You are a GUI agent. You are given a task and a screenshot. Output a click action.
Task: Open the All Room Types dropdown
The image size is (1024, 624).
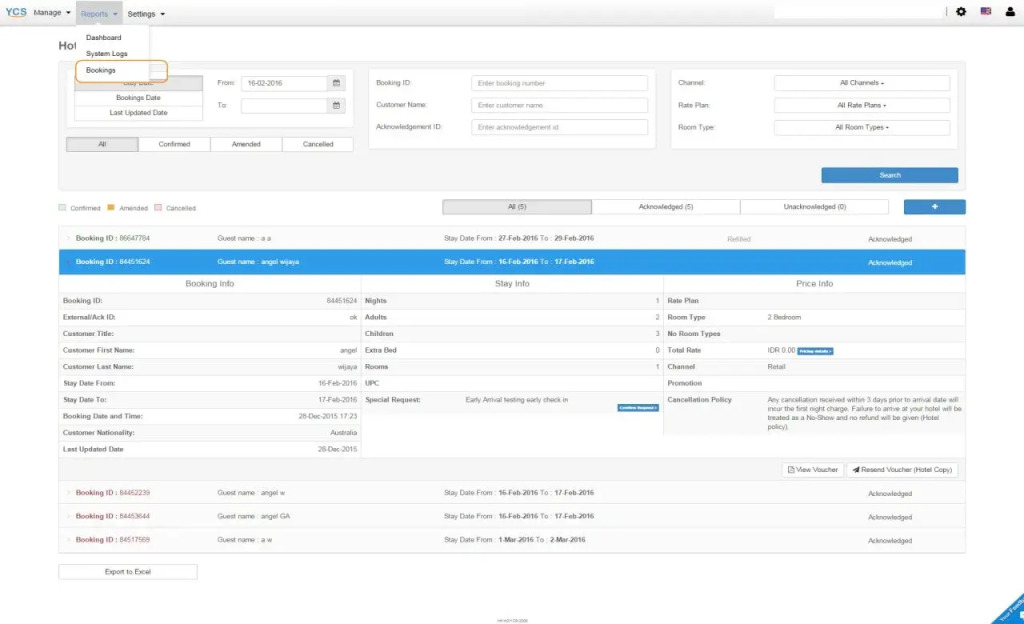(861, 127)
